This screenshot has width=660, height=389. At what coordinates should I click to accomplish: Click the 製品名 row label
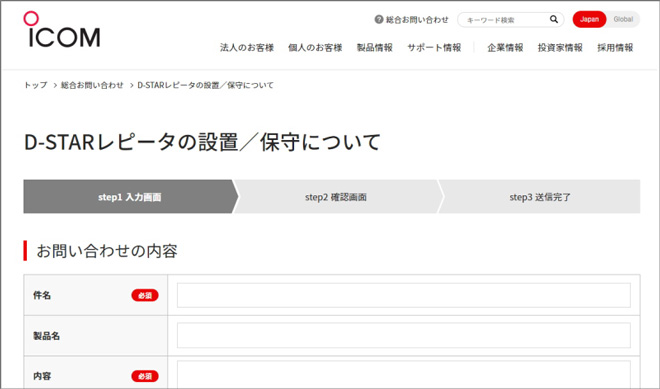pyautogui.click(x=46, y=336)
